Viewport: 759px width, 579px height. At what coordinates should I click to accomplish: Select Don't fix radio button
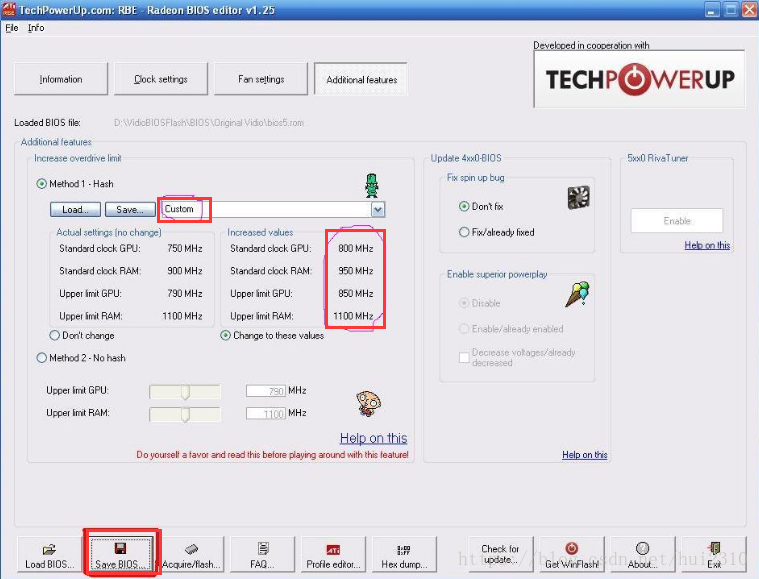464,207
